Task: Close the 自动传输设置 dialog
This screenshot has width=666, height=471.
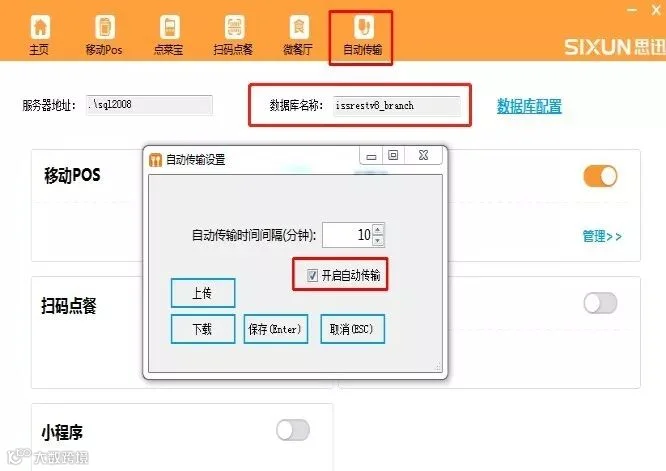Action: [x=423, y=155]
